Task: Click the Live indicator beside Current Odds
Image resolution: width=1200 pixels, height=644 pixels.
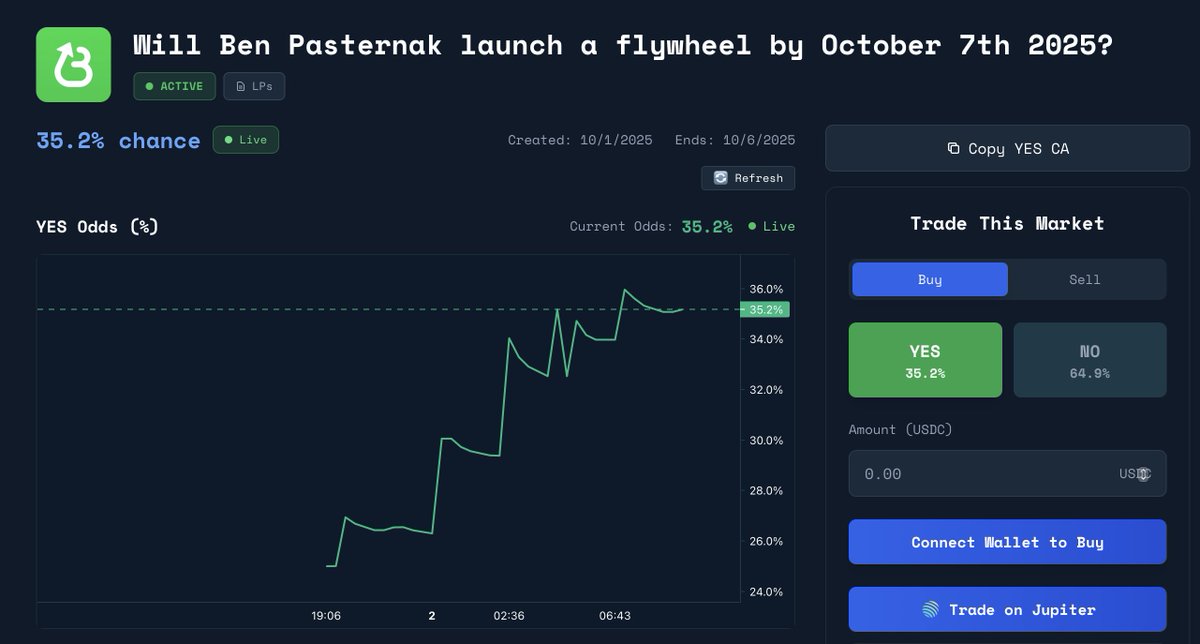Action: click(772, 227)
